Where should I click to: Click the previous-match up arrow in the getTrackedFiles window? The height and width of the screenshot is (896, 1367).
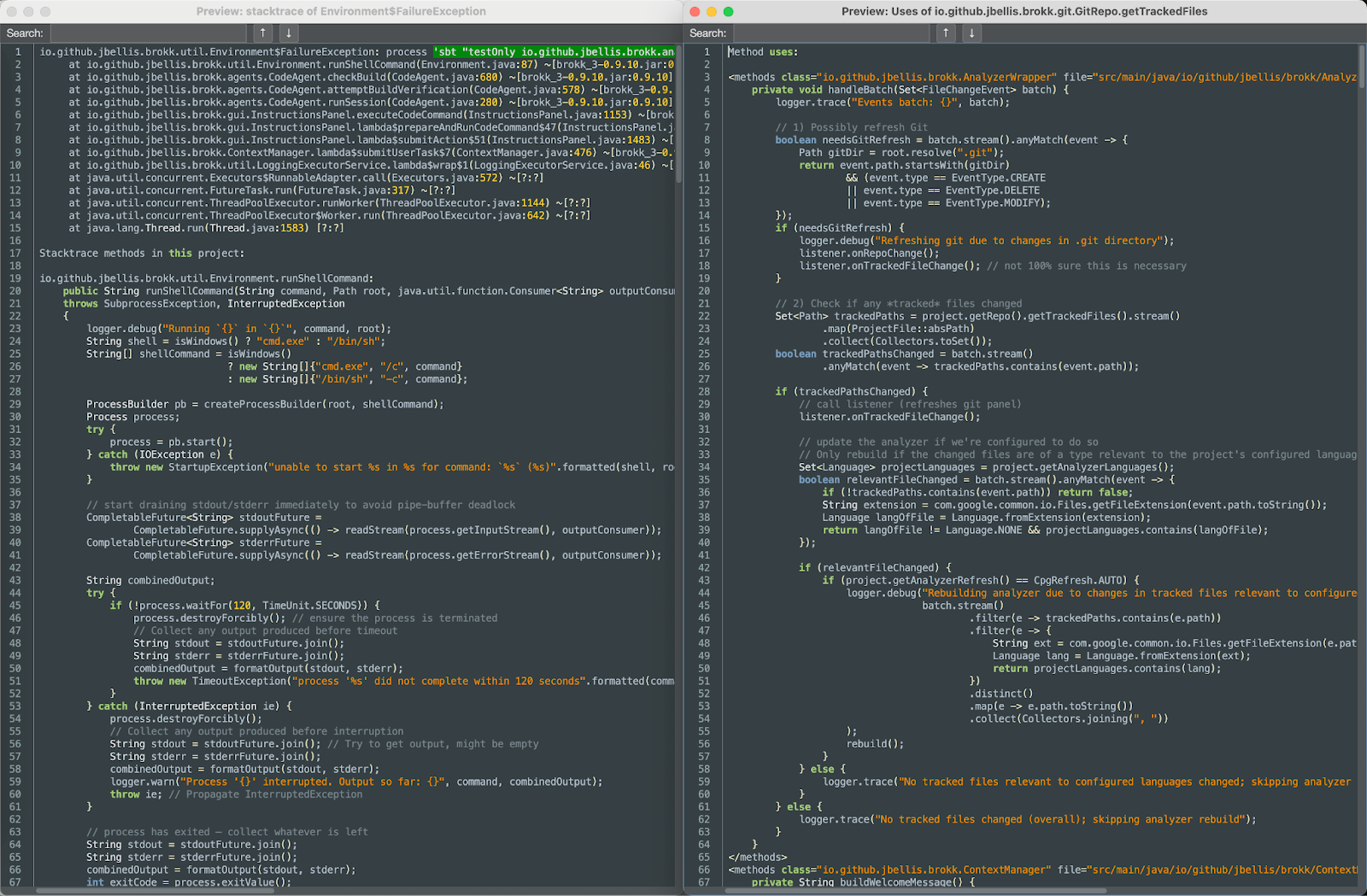945,33
